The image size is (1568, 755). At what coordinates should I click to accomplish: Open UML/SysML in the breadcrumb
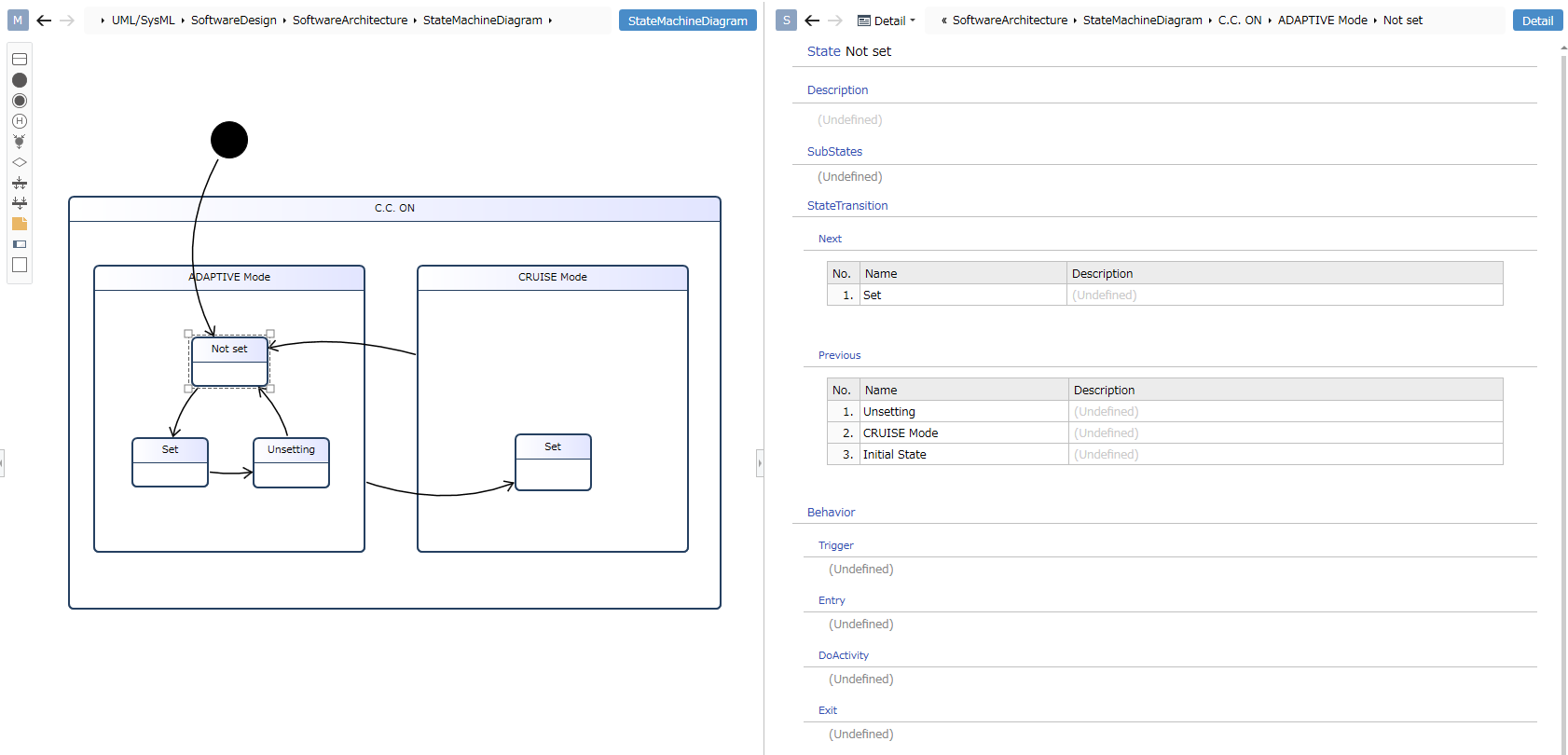(x=144, y=21)
